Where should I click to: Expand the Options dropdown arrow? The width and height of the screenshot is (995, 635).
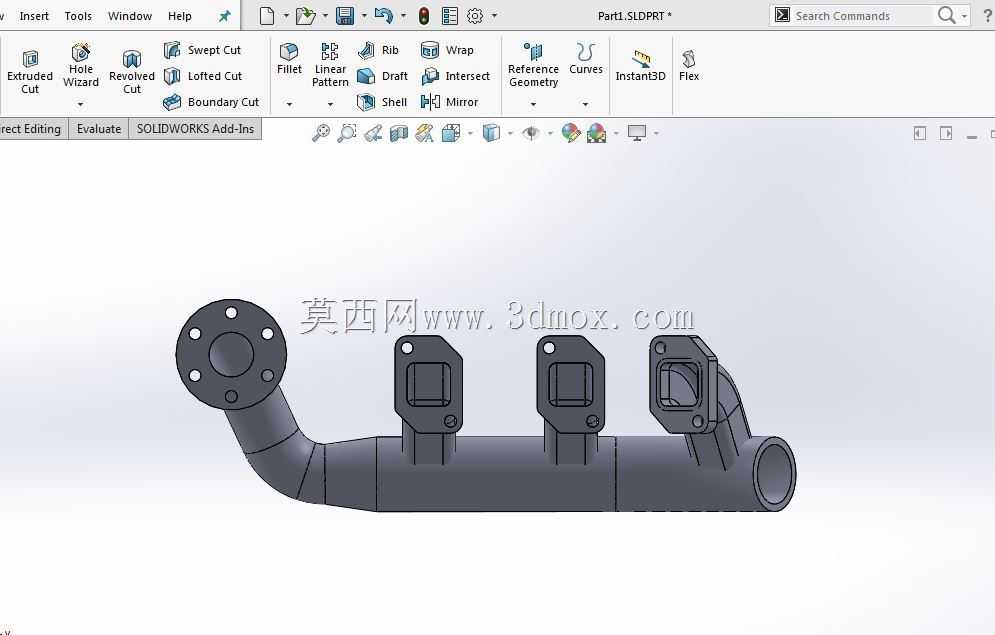[494, 16]
